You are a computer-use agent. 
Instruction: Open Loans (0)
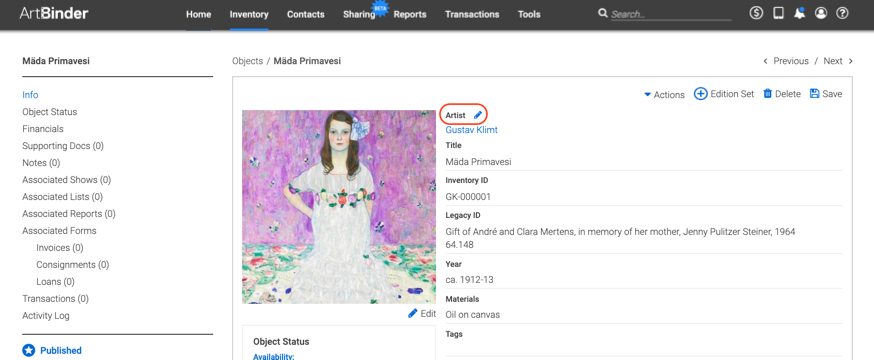click(x=55, y=281)
